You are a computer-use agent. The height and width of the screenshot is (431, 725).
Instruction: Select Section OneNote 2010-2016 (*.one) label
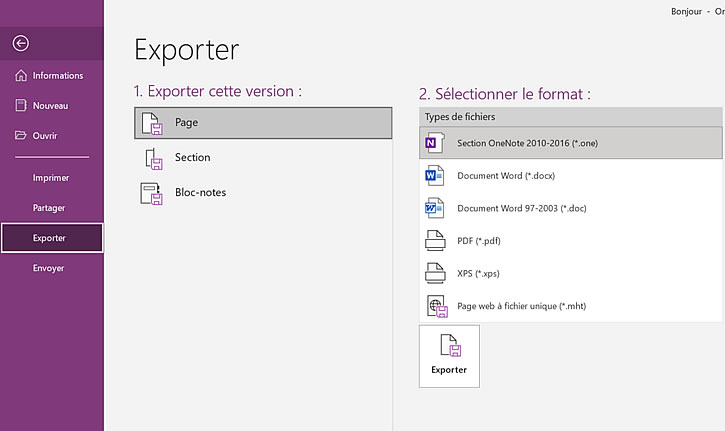(x=527, y=143)
